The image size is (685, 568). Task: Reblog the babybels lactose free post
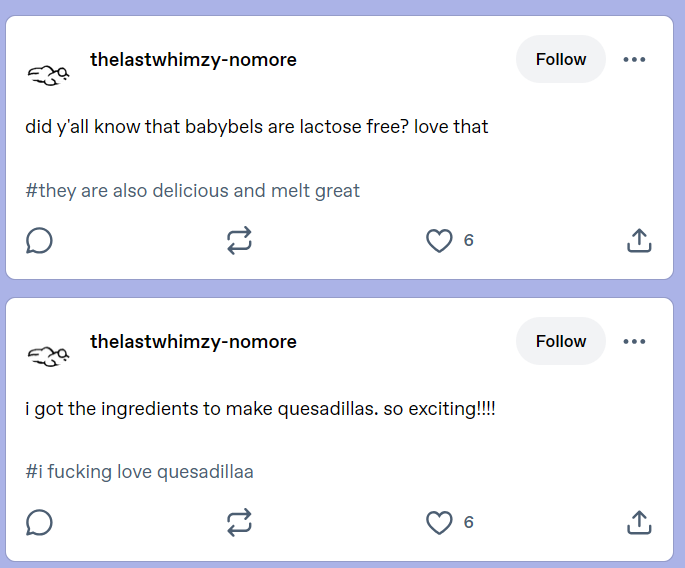click(239, 240)
